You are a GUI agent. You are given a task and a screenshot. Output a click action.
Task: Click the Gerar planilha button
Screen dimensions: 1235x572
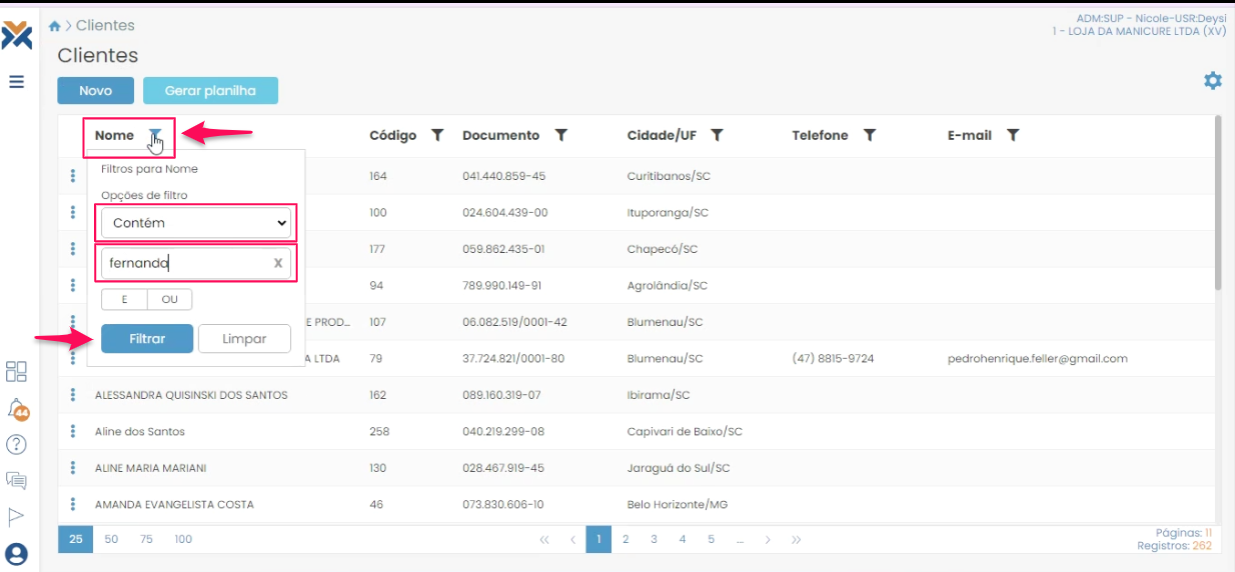pos(210,91)
